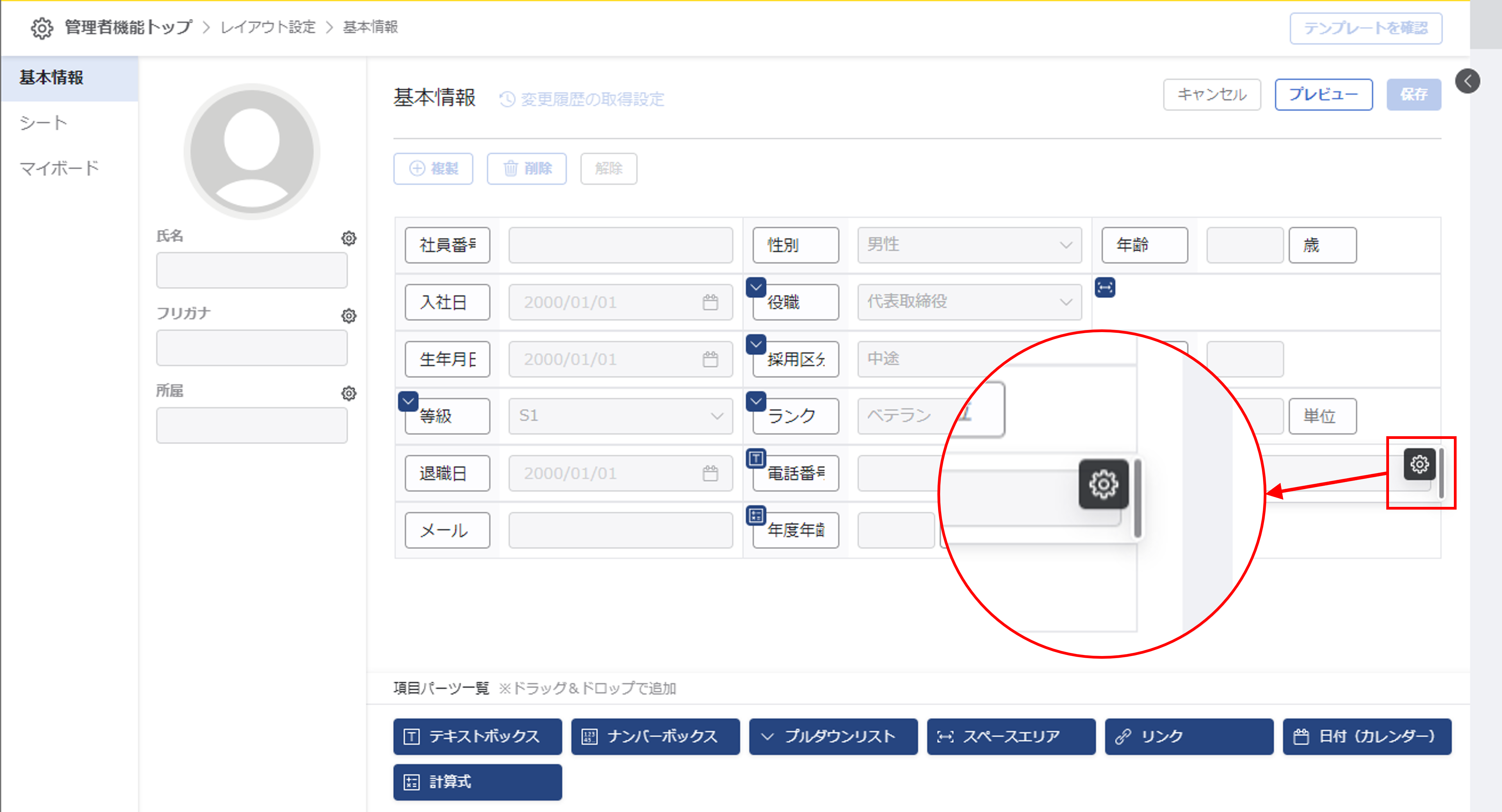The height and width of the screenshot is (812, 1502).
Task: Open settings gear for フリガナ field
Action: pos(349,316)
